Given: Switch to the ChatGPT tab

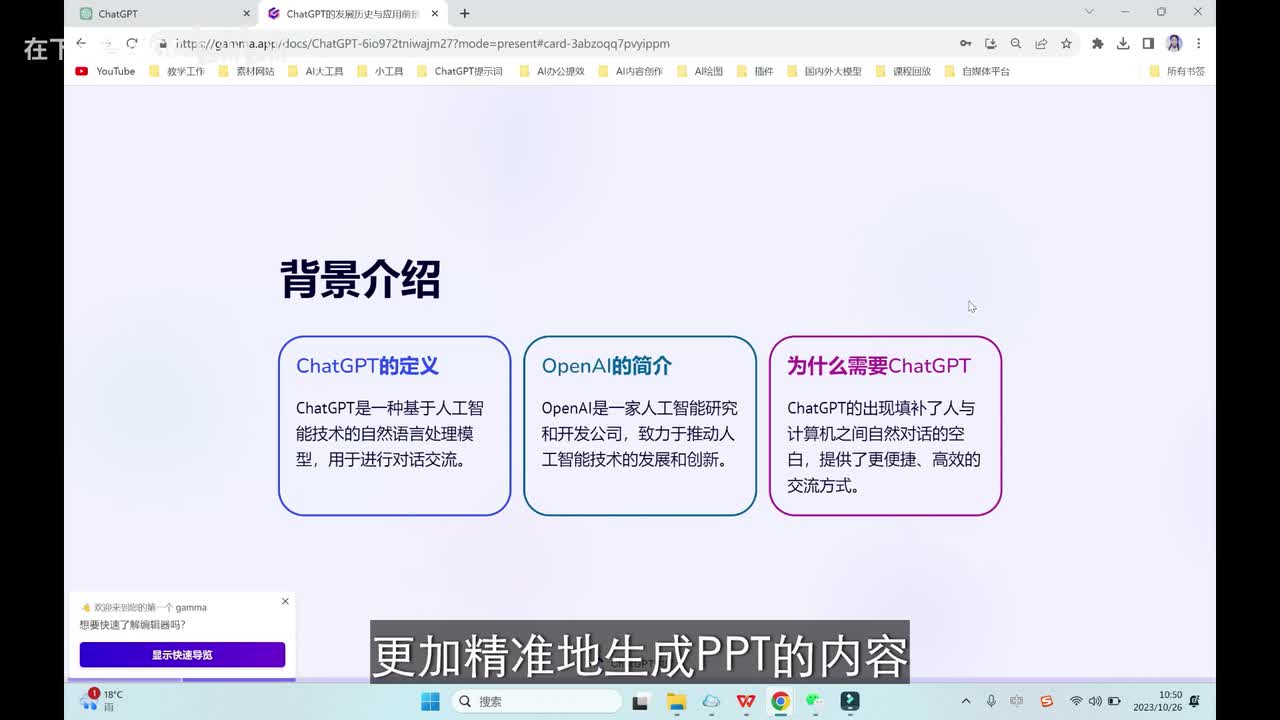Looking at the screenshot, I should [160, 14].
